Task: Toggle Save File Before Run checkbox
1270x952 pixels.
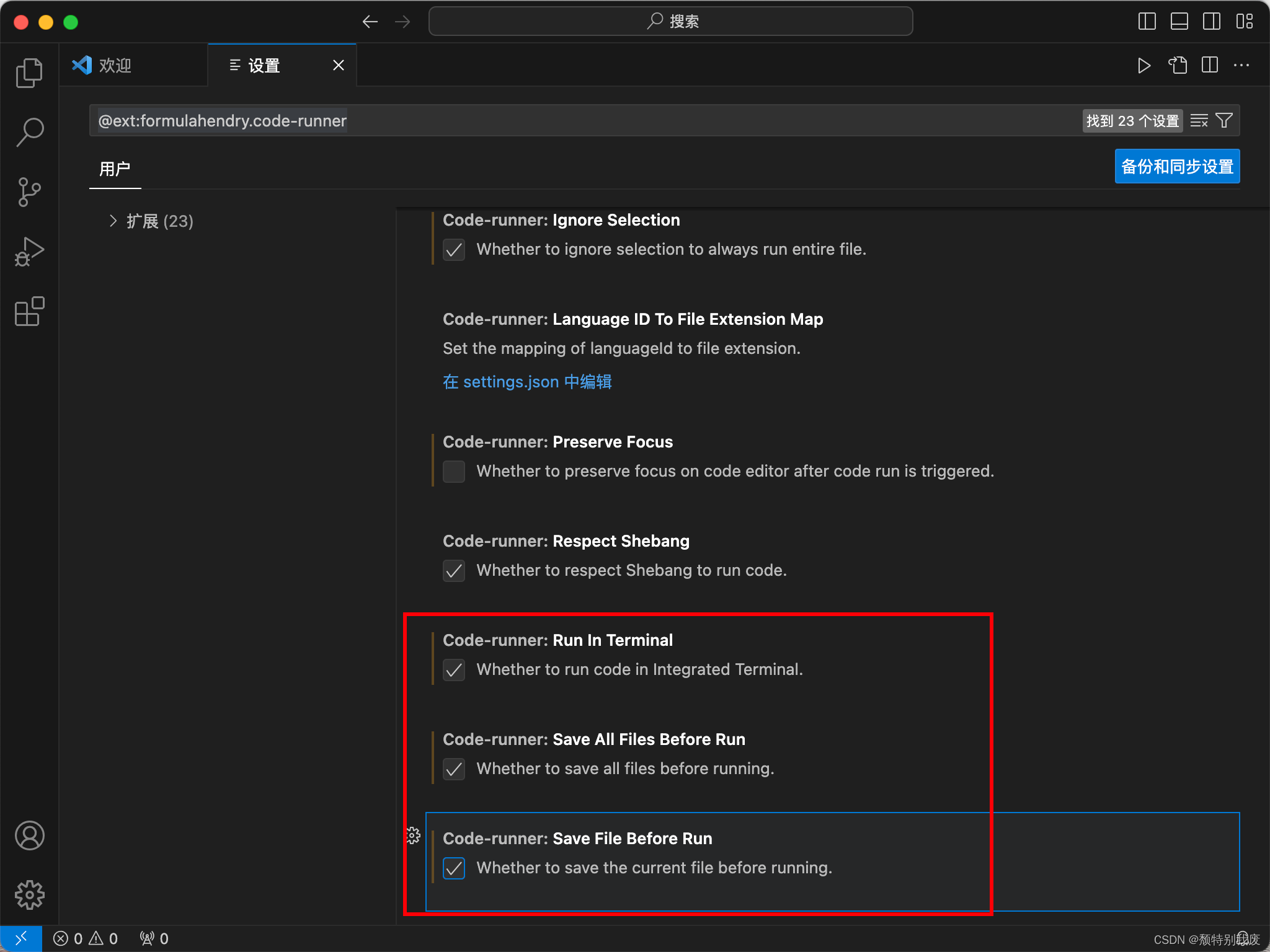Action: point(454,868)
